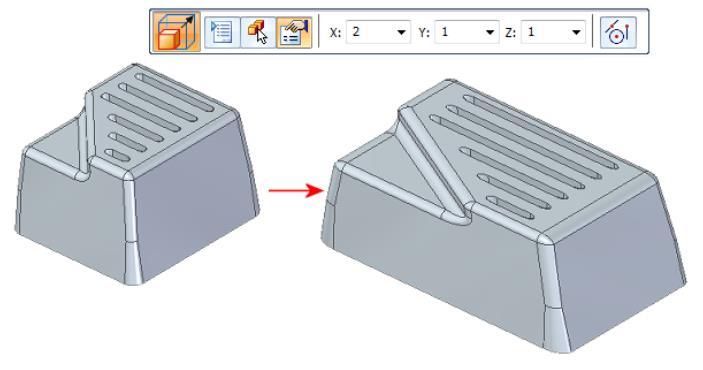Viewport: 703px width, 370px height.
Task: Click the "Y:" label
Action: pyautogui.click(x=424, y=33)
